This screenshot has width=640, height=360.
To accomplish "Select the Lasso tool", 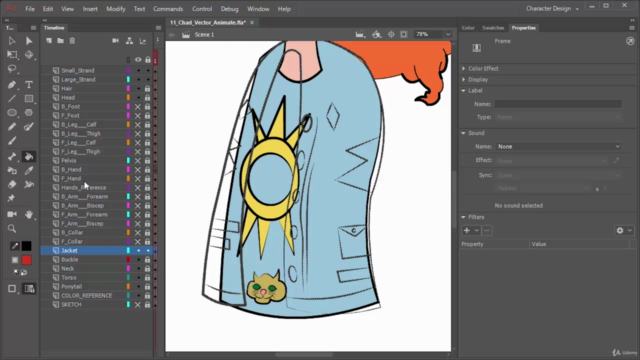I will coord(12,69).
